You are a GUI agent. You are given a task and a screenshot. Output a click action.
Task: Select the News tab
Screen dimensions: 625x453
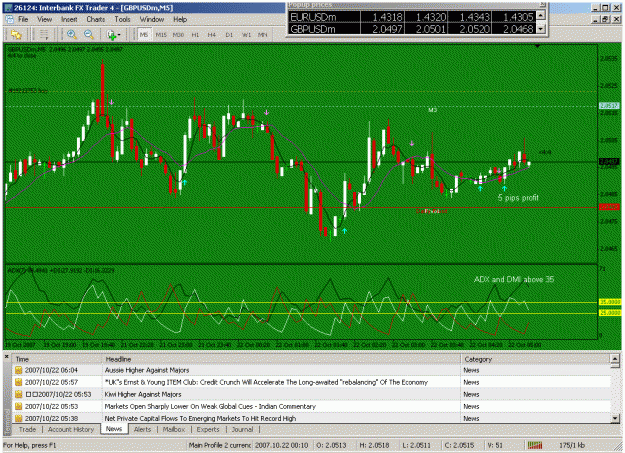(114, 429)
